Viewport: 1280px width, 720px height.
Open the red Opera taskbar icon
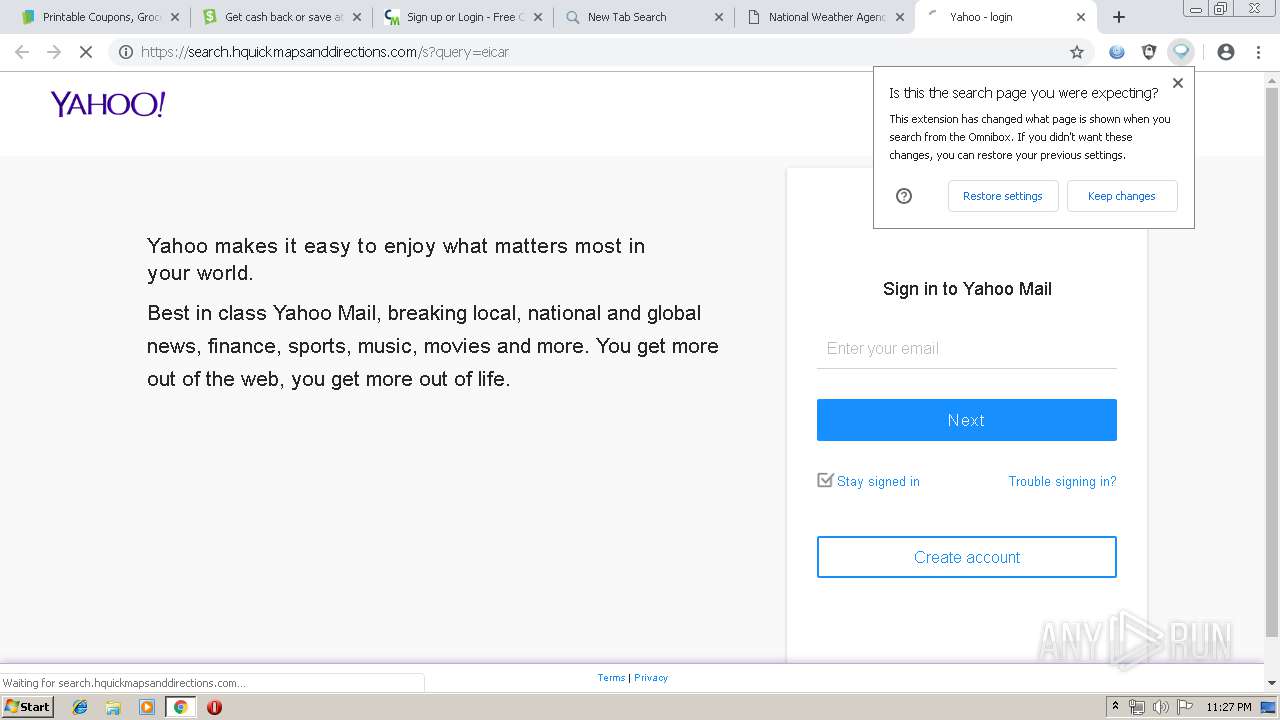coord(214,707)
